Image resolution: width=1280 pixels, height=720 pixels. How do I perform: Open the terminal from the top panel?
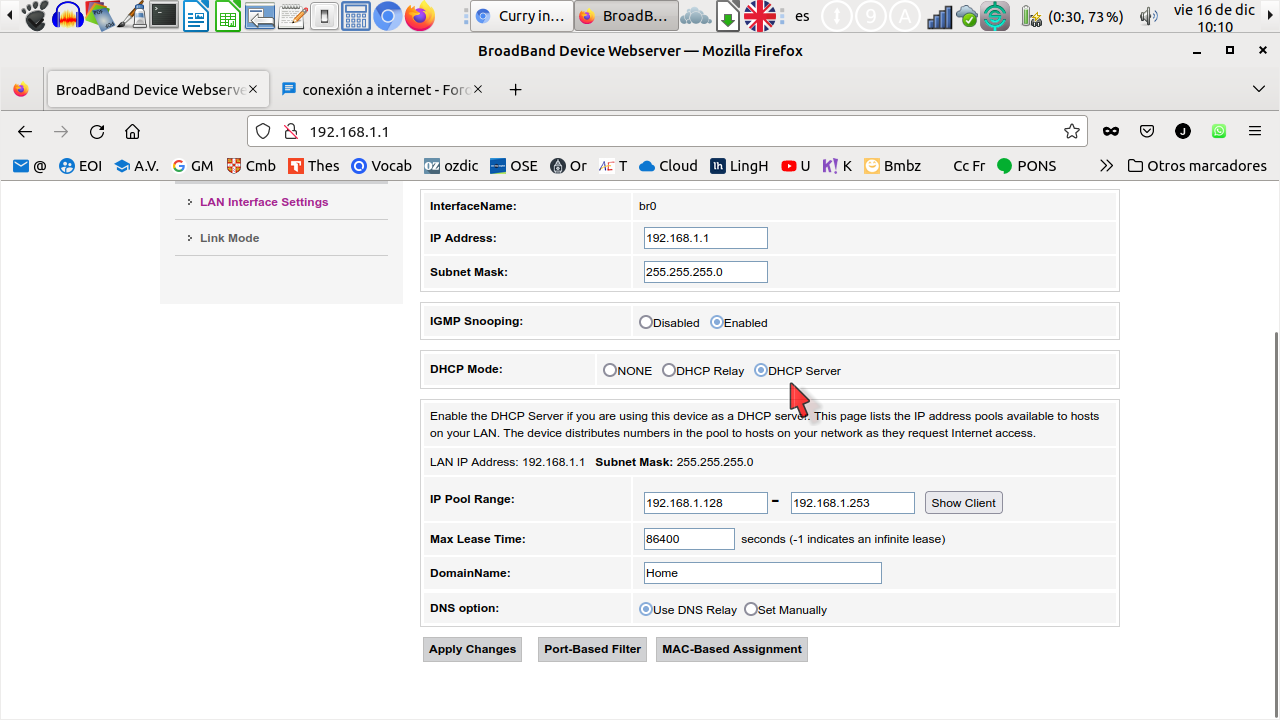coord(164,16)
